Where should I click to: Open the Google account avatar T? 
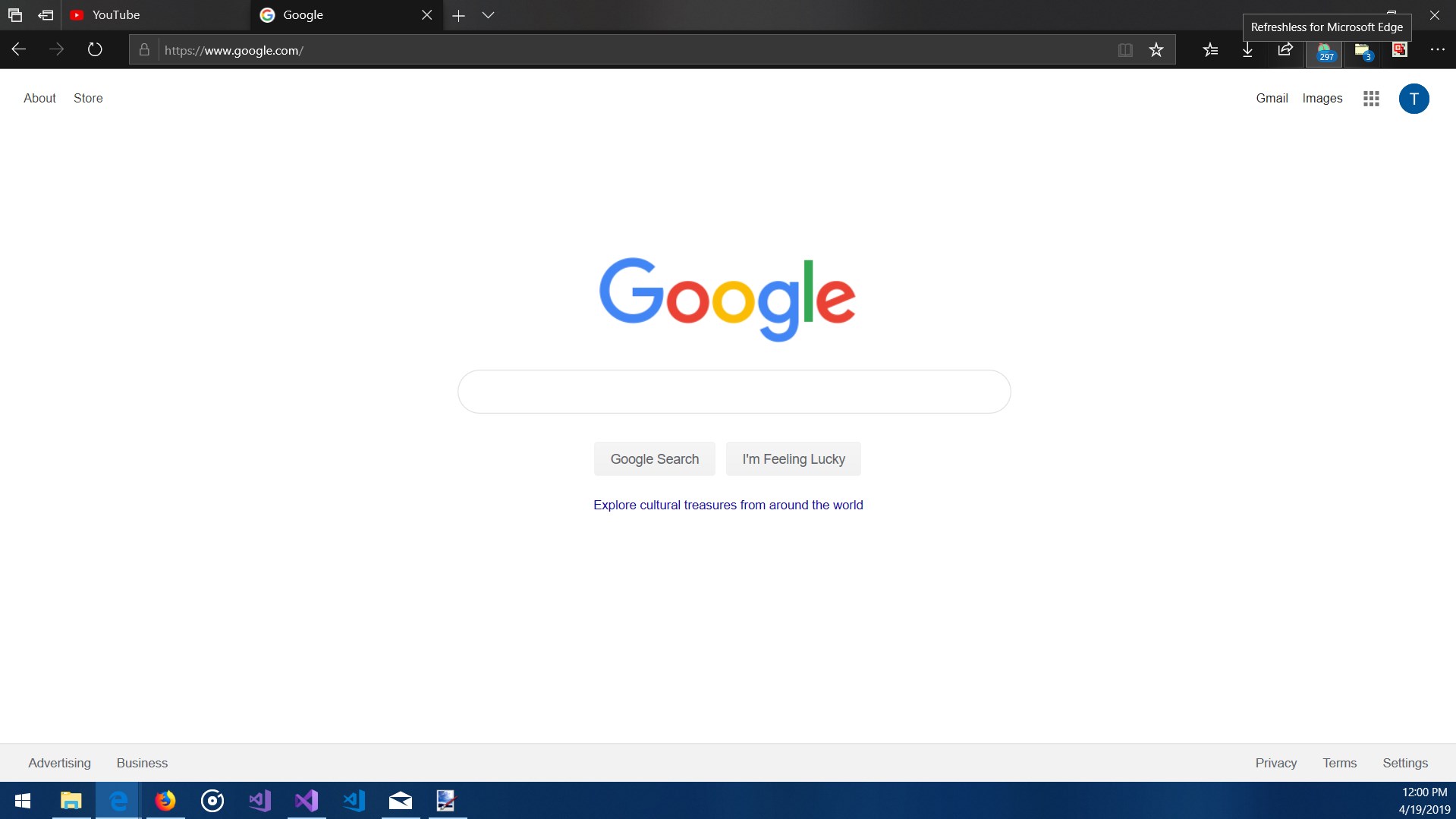point(1414,99)
